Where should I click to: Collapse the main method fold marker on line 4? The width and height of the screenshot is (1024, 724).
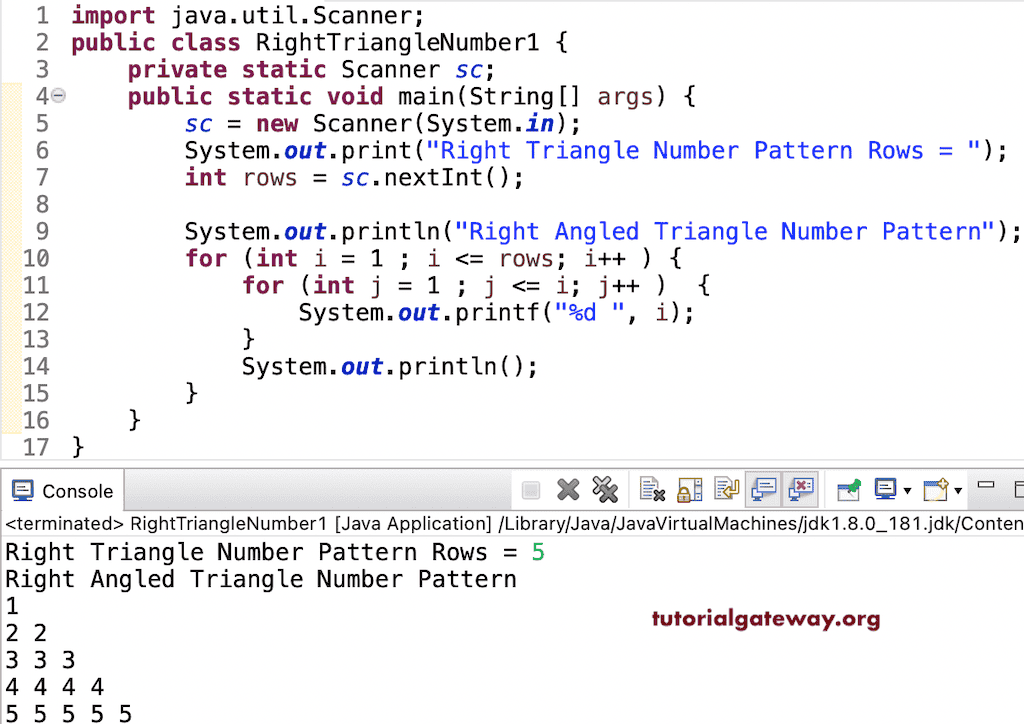click(x=58, y=95)
